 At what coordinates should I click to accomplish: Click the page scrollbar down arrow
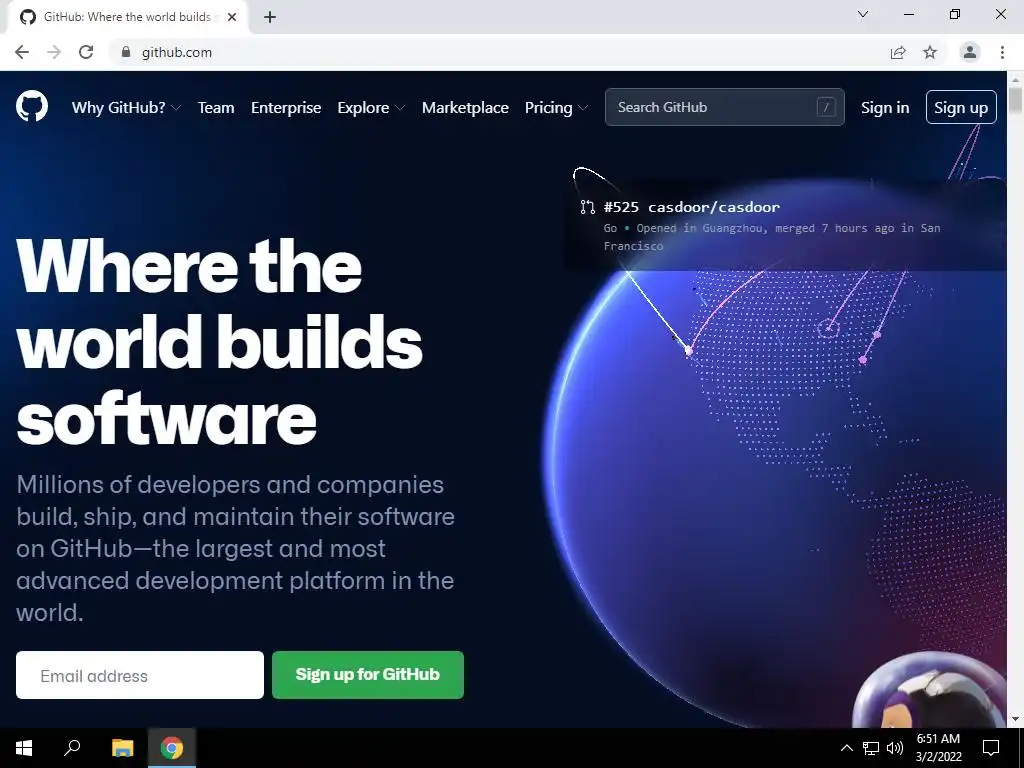[1015, 719]
